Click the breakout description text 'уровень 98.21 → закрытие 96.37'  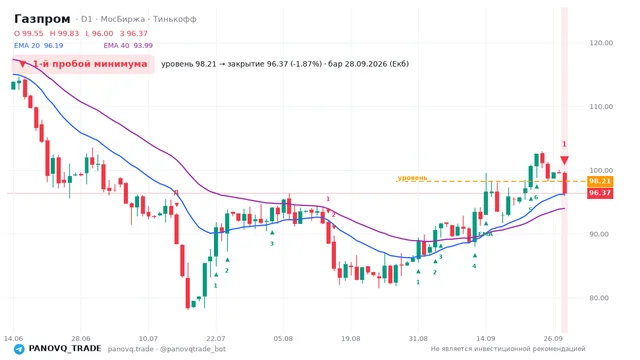(226, 64)
